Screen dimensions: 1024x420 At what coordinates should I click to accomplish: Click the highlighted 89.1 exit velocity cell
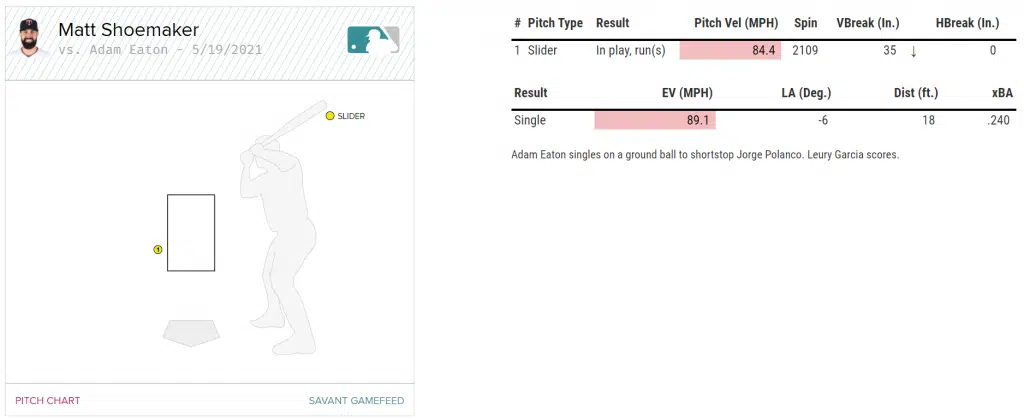655,120
